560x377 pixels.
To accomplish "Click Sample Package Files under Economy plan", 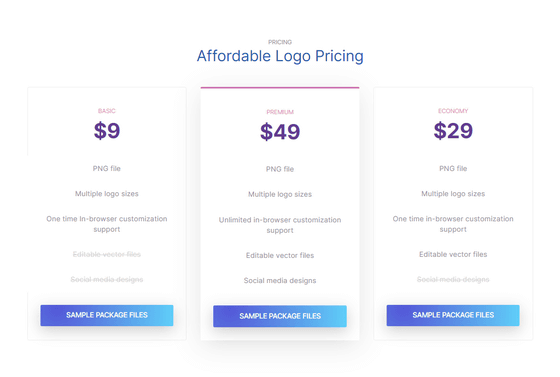I will pyautogui.click(x=453, y=315).
